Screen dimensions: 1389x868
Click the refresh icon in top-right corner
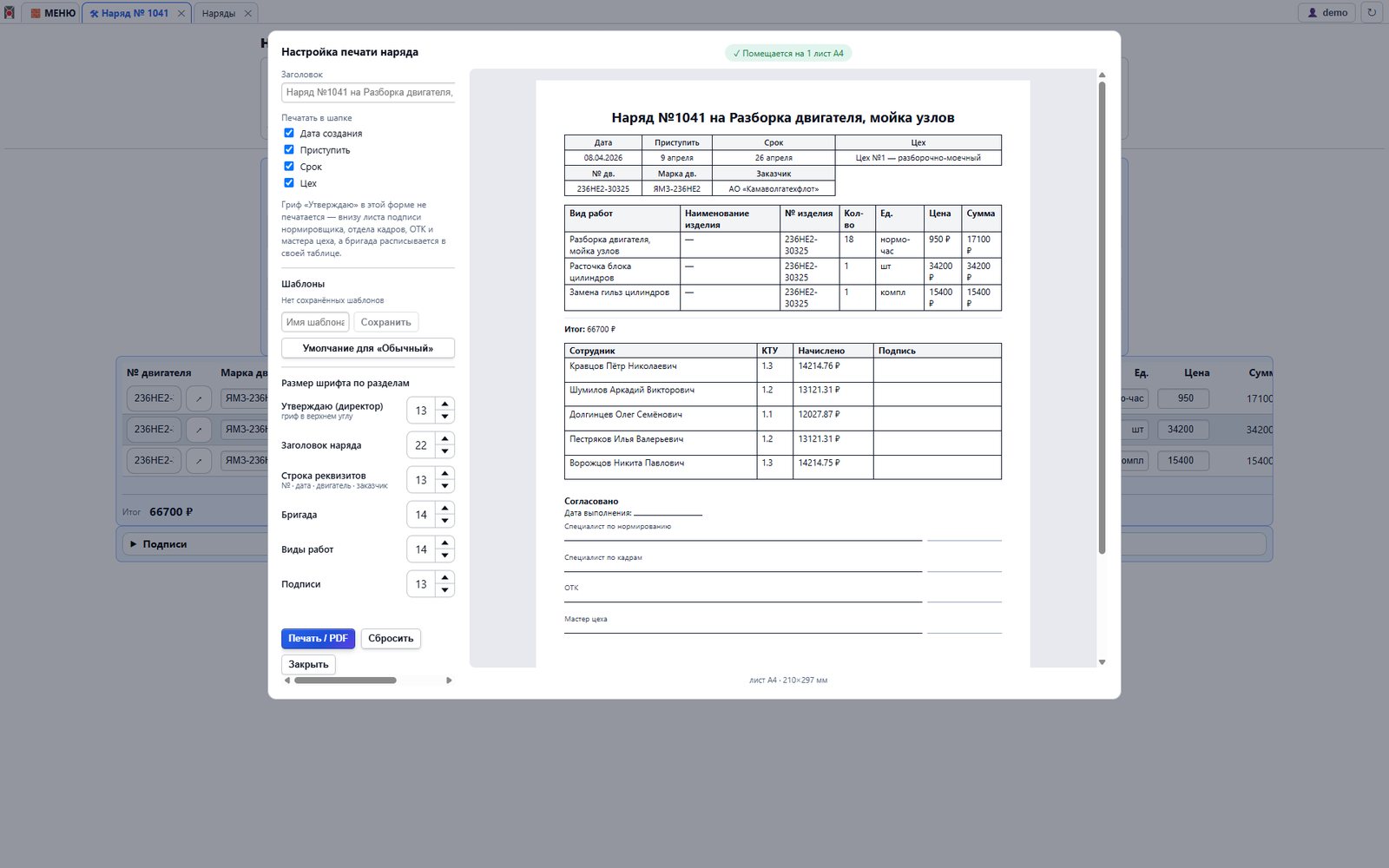click(x=1372, y=12)
